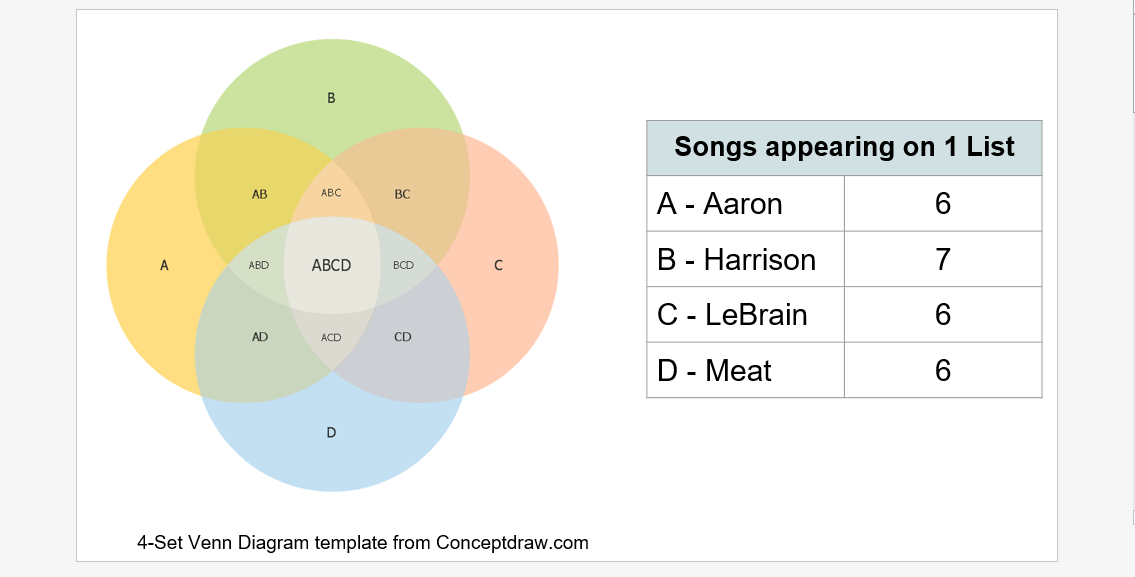
Task: Click the BCD intersection label
Action: [403, 266]
